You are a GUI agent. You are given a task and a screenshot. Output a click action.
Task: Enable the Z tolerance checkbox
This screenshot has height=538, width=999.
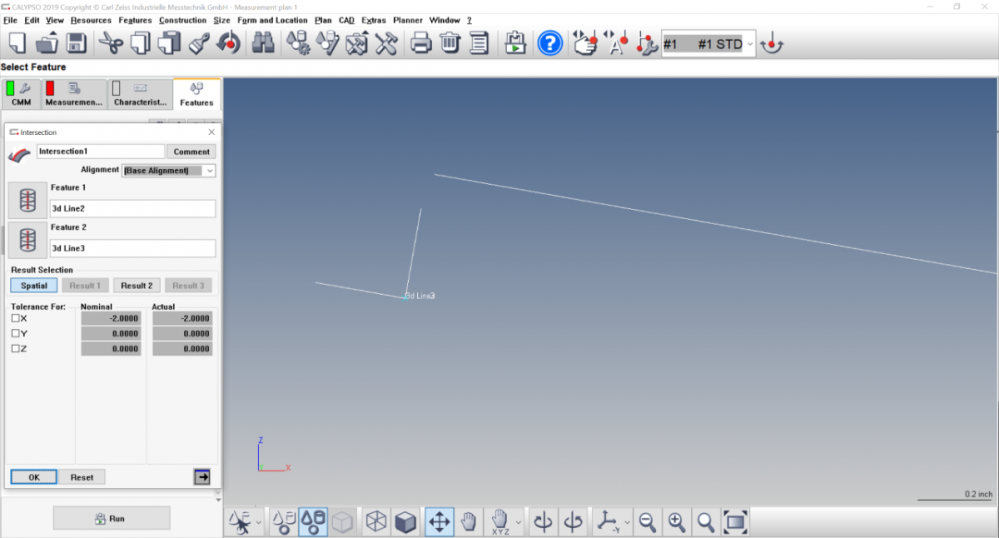[x=16, y=349]
